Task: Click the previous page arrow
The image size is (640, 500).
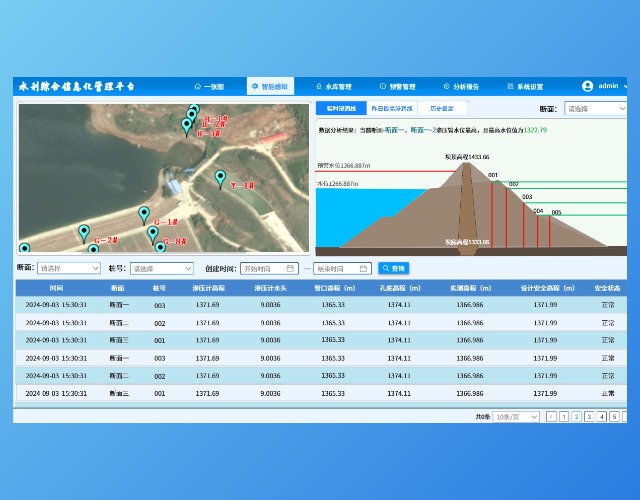Action: 551,416
